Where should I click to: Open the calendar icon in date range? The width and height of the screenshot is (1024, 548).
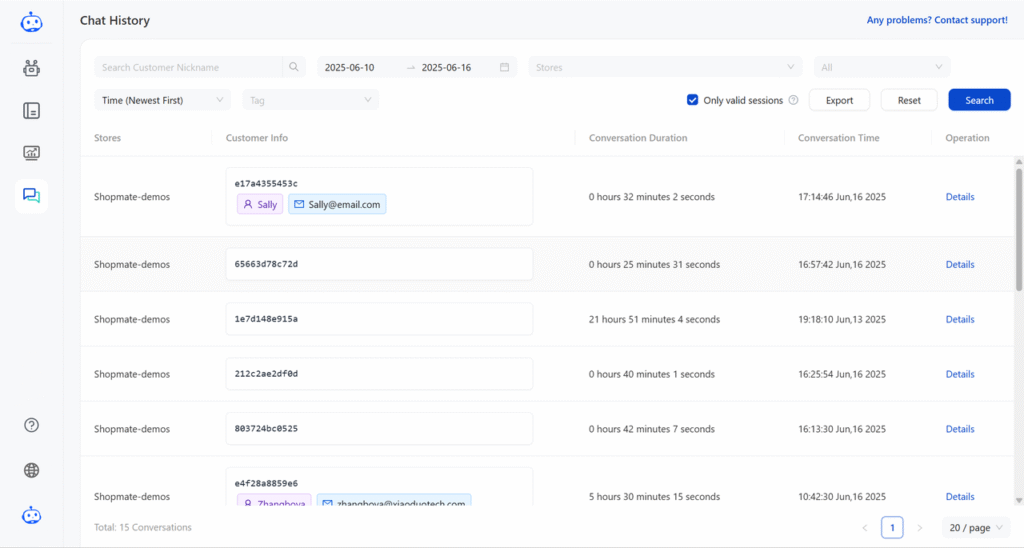click(x=504, y=67)
